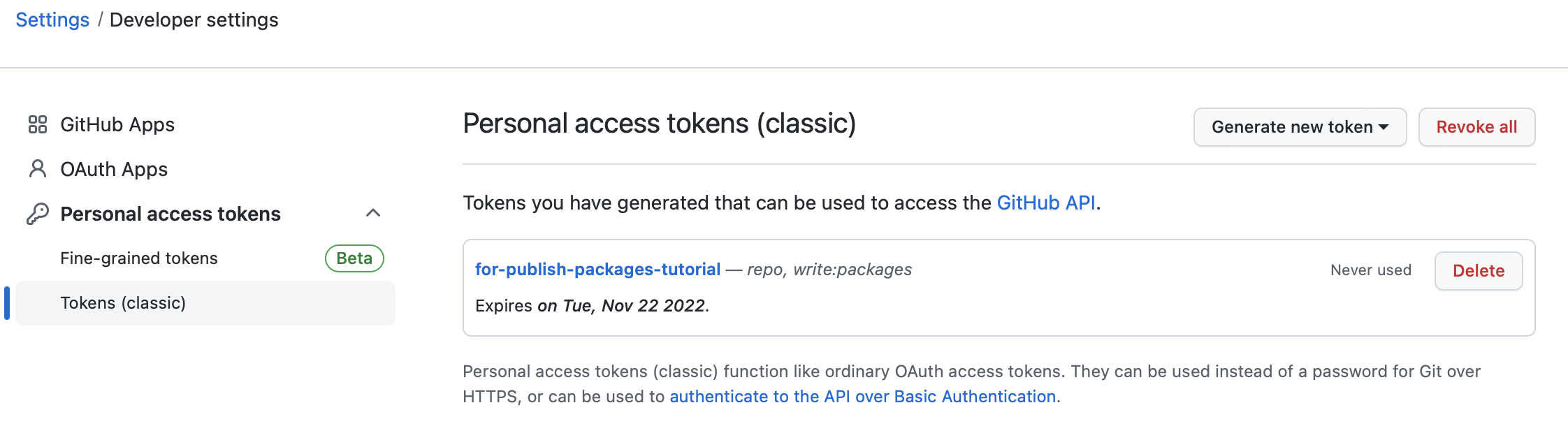The width and height of the screenshot is (1568, 447).
Task: Click the OAuth Apps person icon
Action: tap(38, 169)
